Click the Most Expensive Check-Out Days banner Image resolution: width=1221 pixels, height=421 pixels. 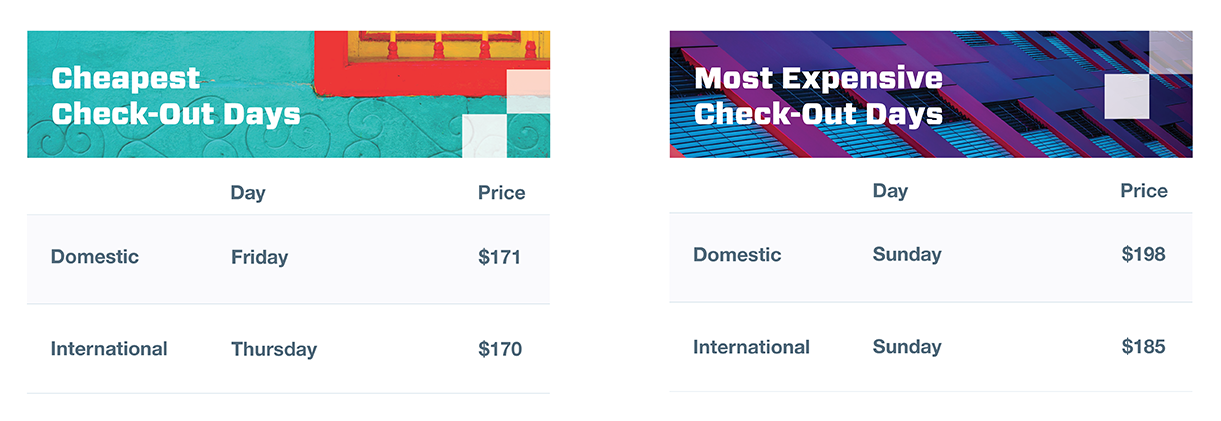click(930, 94)
